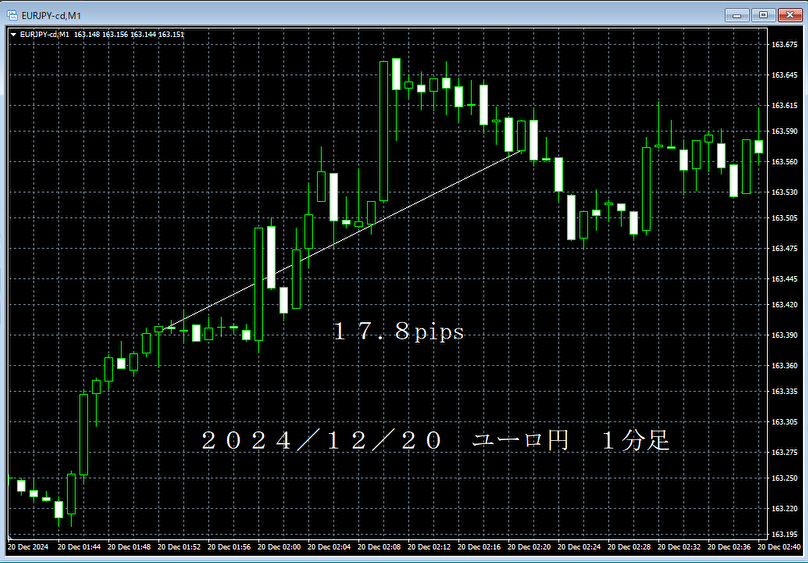The height and width of the screenshot is (563, 808).
Task: Click the 163.590 price scale label
Action: (784, 131)
